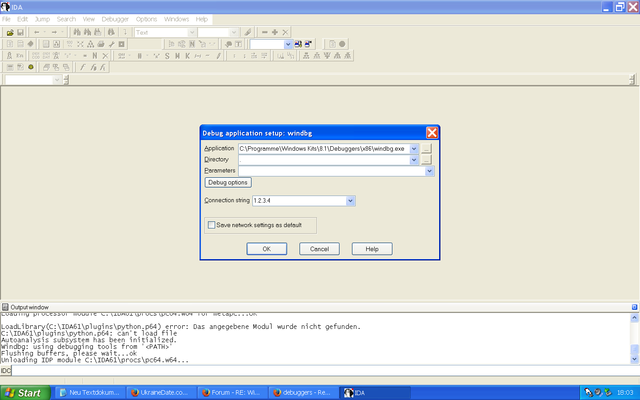Expand the Application path dropdown
Image resolution: width=640 pixels, height=400 pixels.
(414, 149)
